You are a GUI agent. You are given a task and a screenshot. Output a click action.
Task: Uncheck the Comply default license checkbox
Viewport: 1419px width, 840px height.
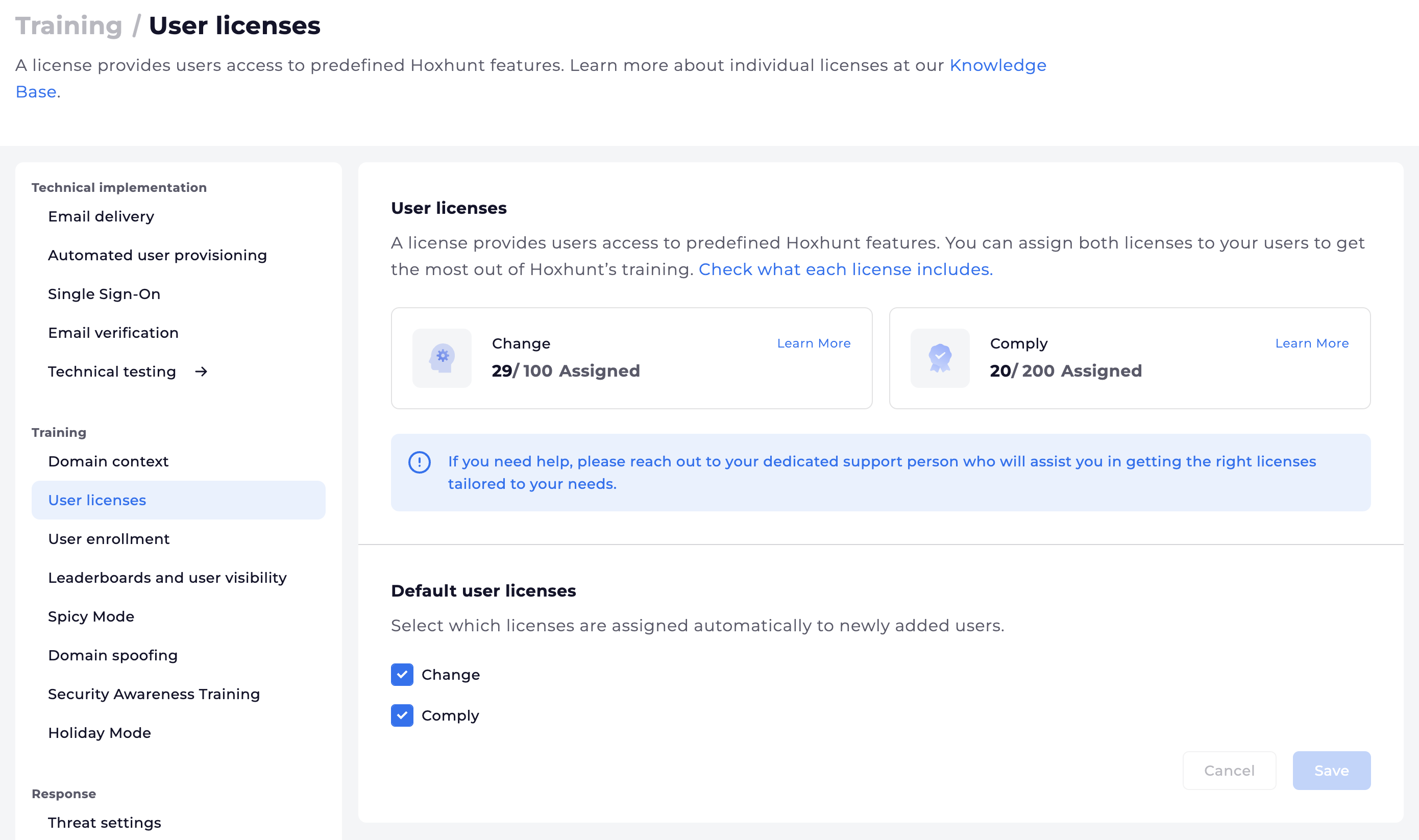pyautogui.click(x=402, y=715)
